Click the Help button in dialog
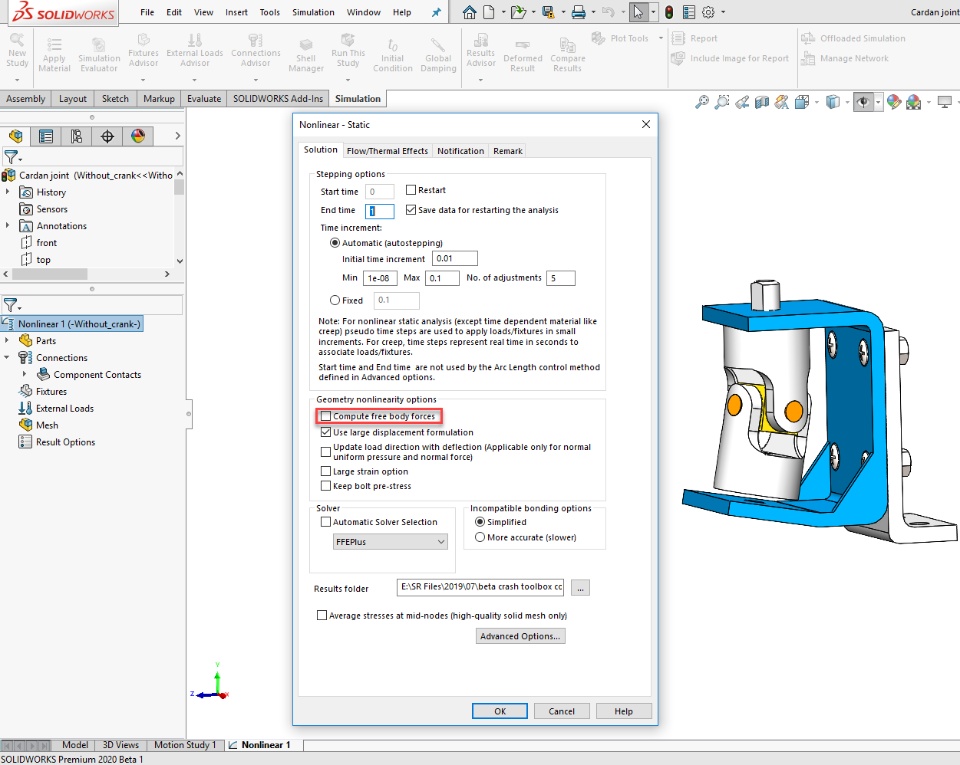The image size is (960, 765). (x=623, y=711)
